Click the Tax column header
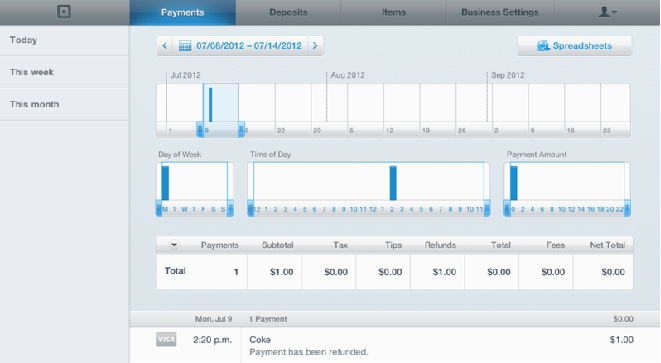This screenshot has height=363, width=661. point(341,245)
